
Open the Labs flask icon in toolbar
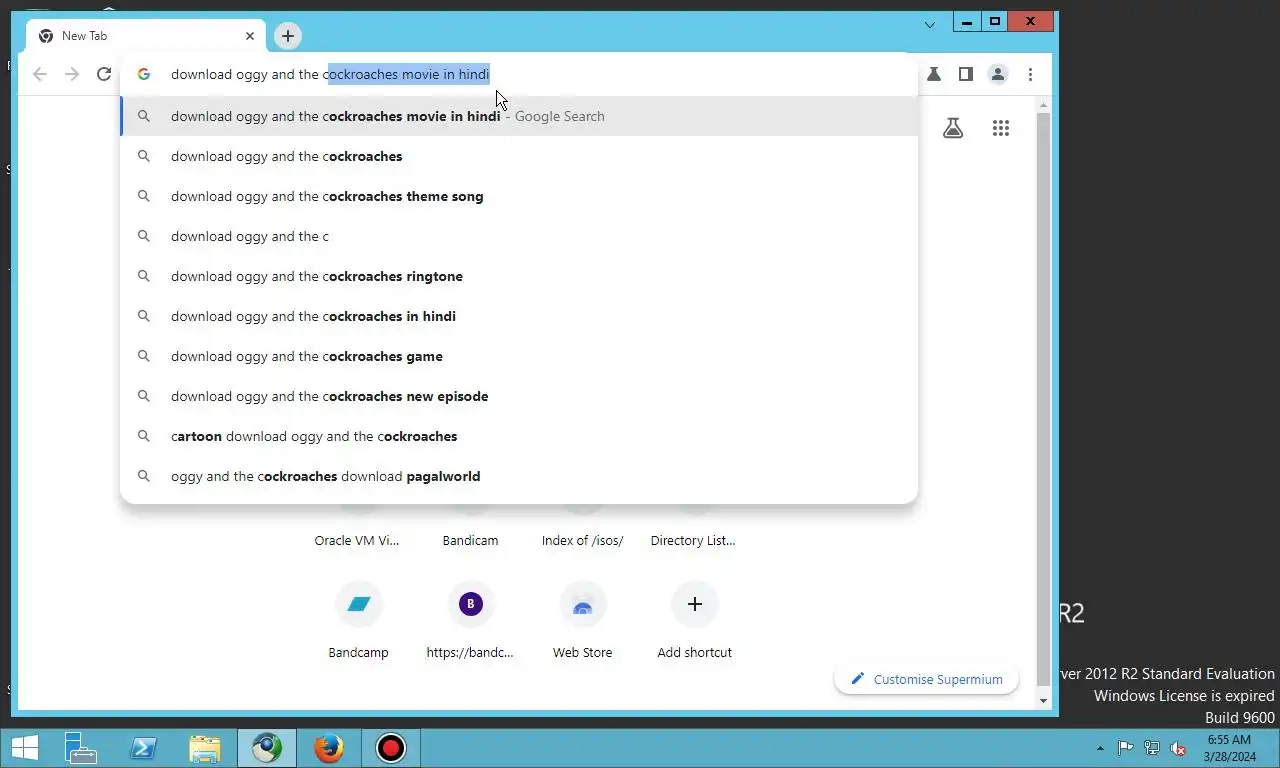[933, 74]
